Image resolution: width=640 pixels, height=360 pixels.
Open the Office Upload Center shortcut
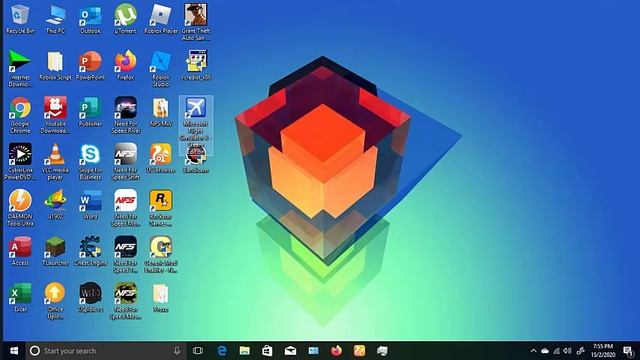(x=55, y=301)
